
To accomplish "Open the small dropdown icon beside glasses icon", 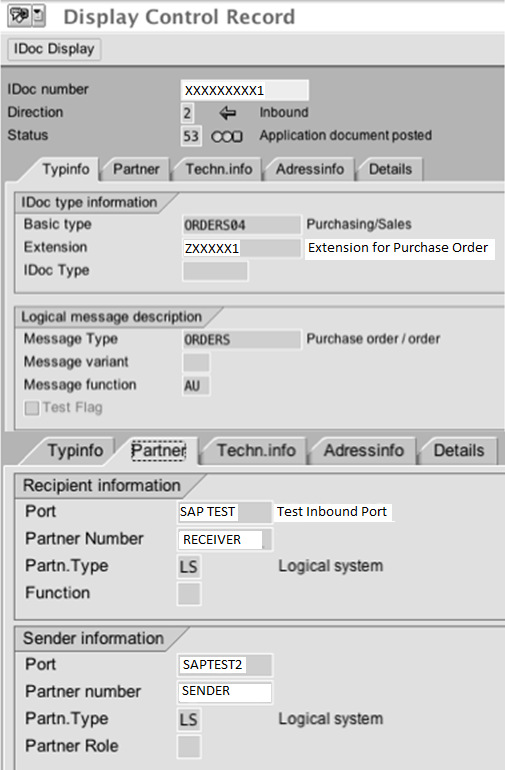I will [38, 16].
